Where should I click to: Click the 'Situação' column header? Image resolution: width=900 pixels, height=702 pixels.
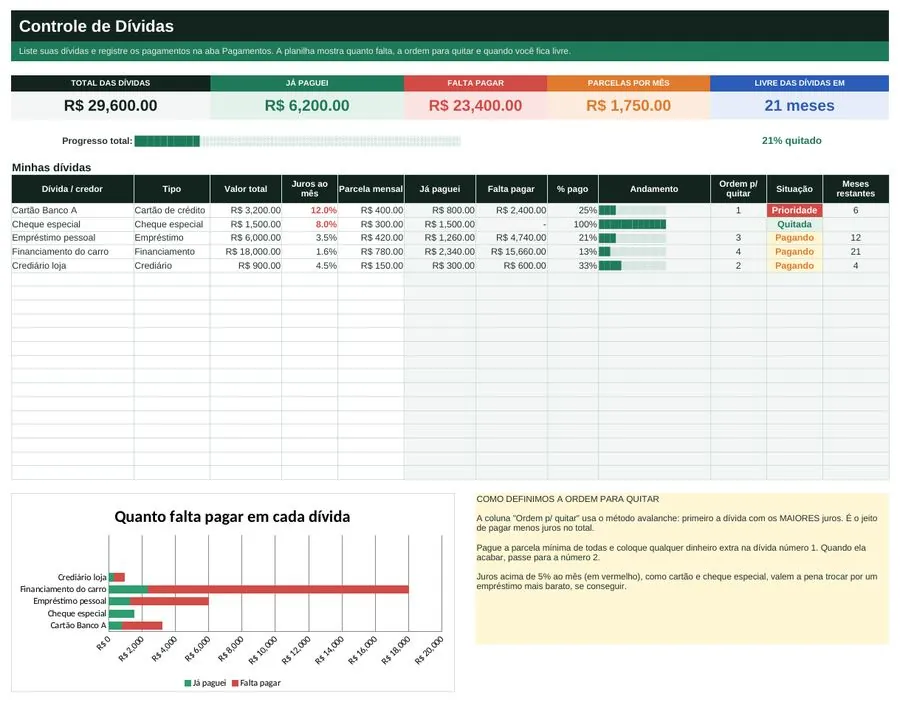click(794, 189)
